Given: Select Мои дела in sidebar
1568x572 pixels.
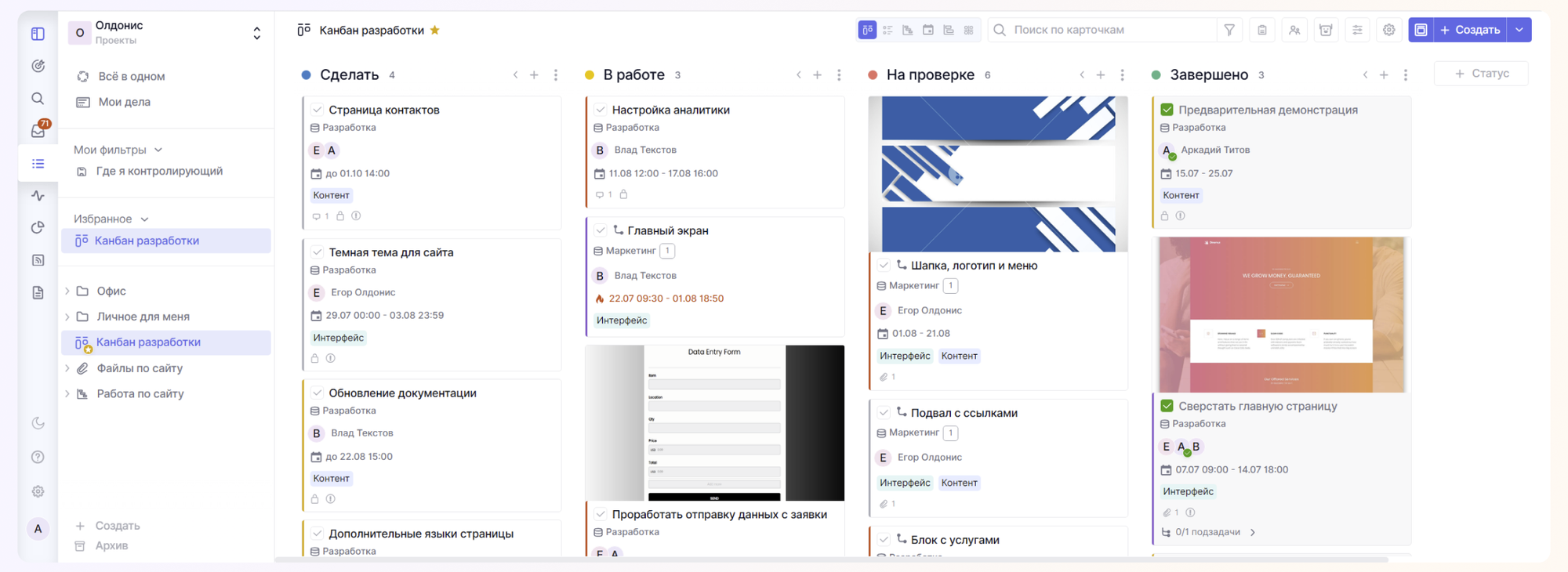Looking at the screenshot, I should click(124, 102).
